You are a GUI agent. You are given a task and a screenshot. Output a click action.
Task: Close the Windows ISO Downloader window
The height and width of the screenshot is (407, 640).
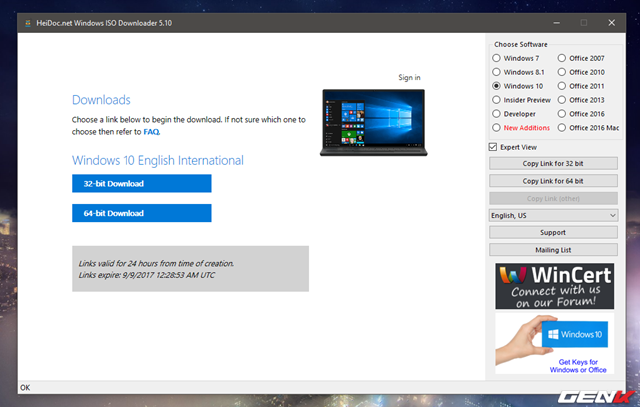tap(611, 23)
